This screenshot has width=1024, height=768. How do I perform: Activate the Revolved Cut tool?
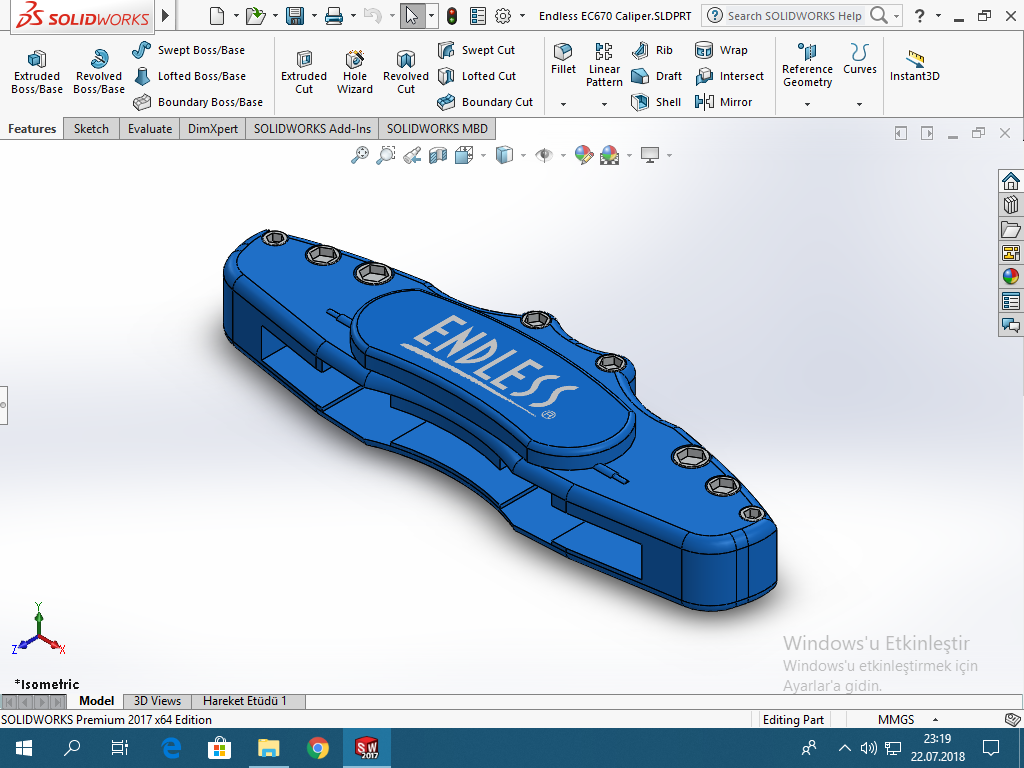coord(406,72)
